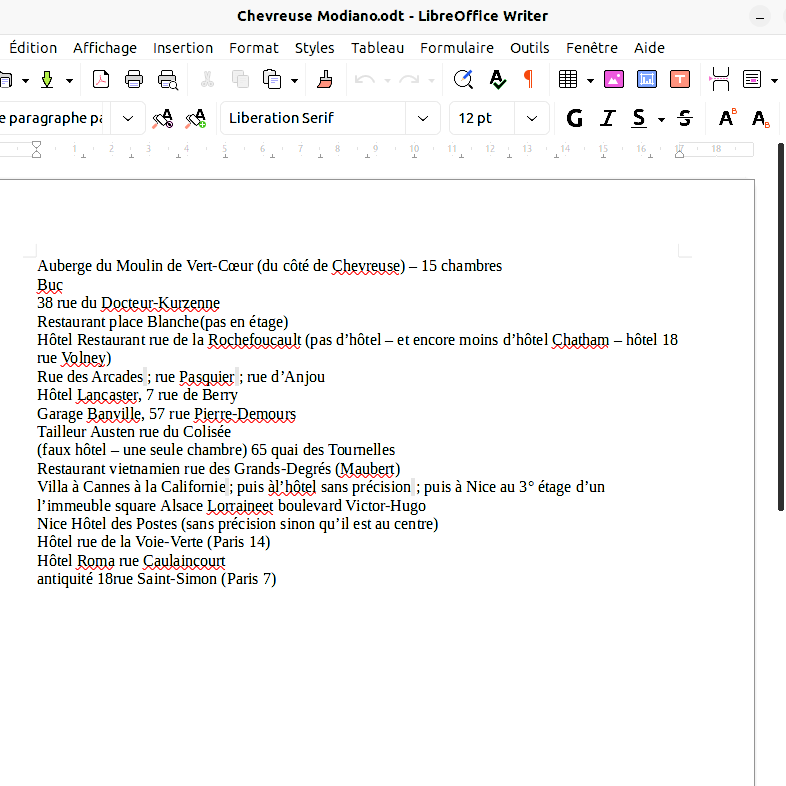Open Print Preview from the toolbar
This screenshot has width=786, height=786.
point(168,80)
